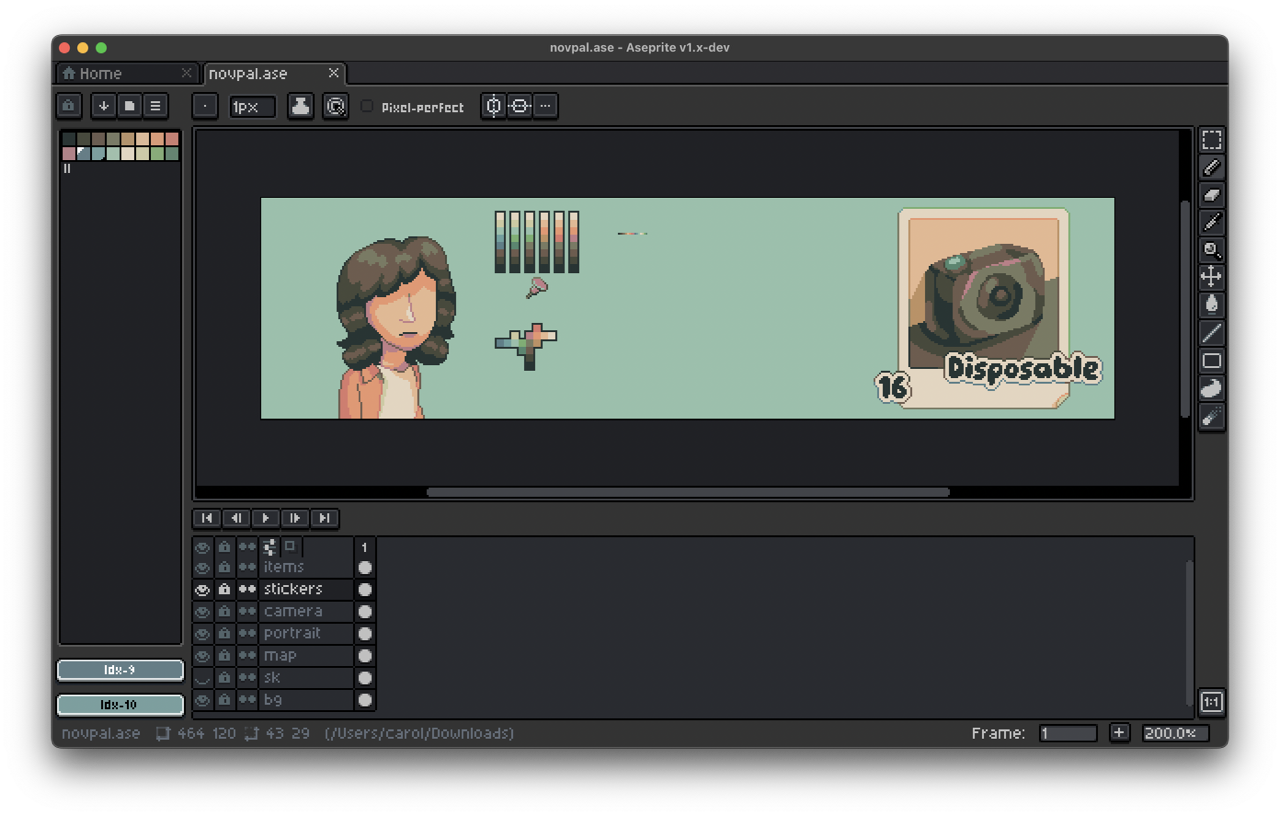Show the hidden sk layer
This screenshot has height=816, width=1280.
[202, 678]
